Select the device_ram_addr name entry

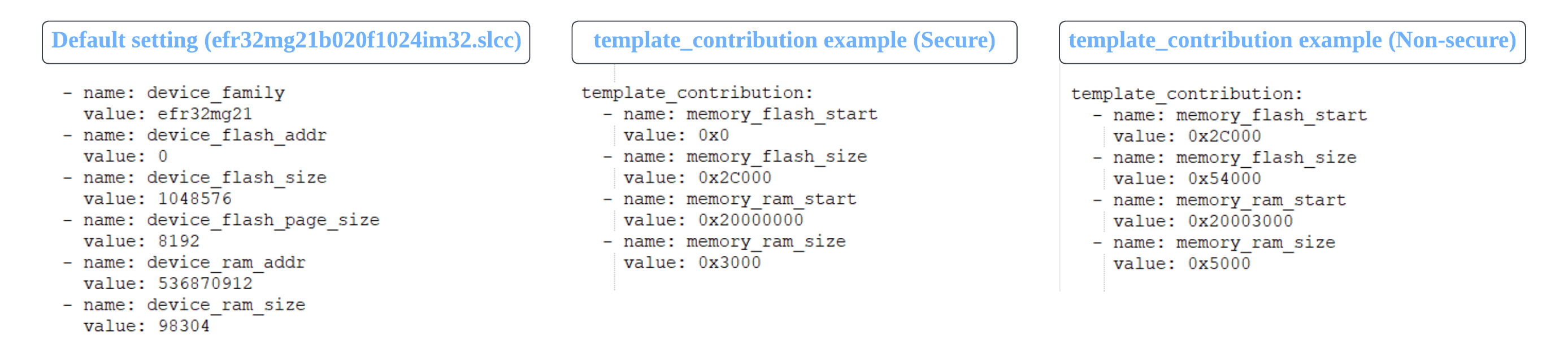click(226, 263)
